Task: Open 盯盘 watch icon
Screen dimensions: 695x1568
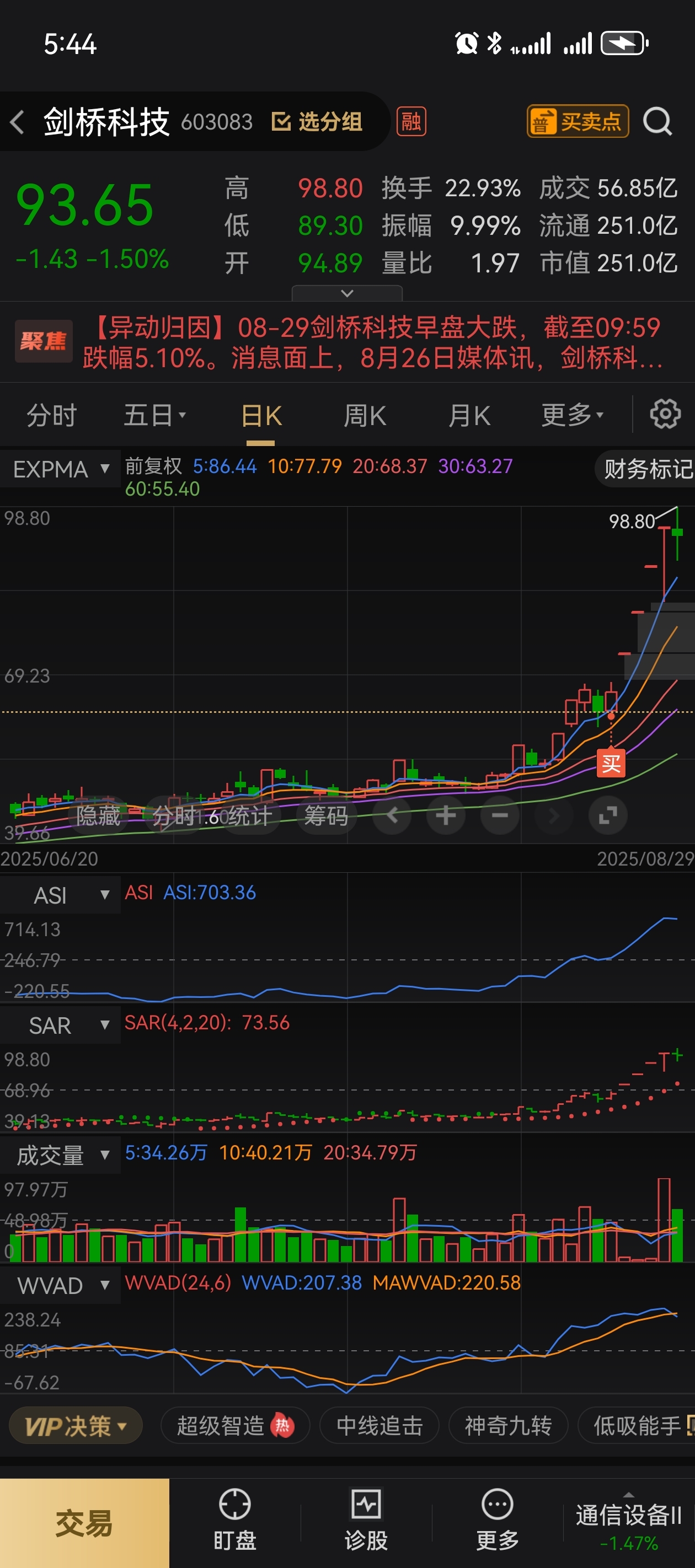Action: tap(234, 1519)
